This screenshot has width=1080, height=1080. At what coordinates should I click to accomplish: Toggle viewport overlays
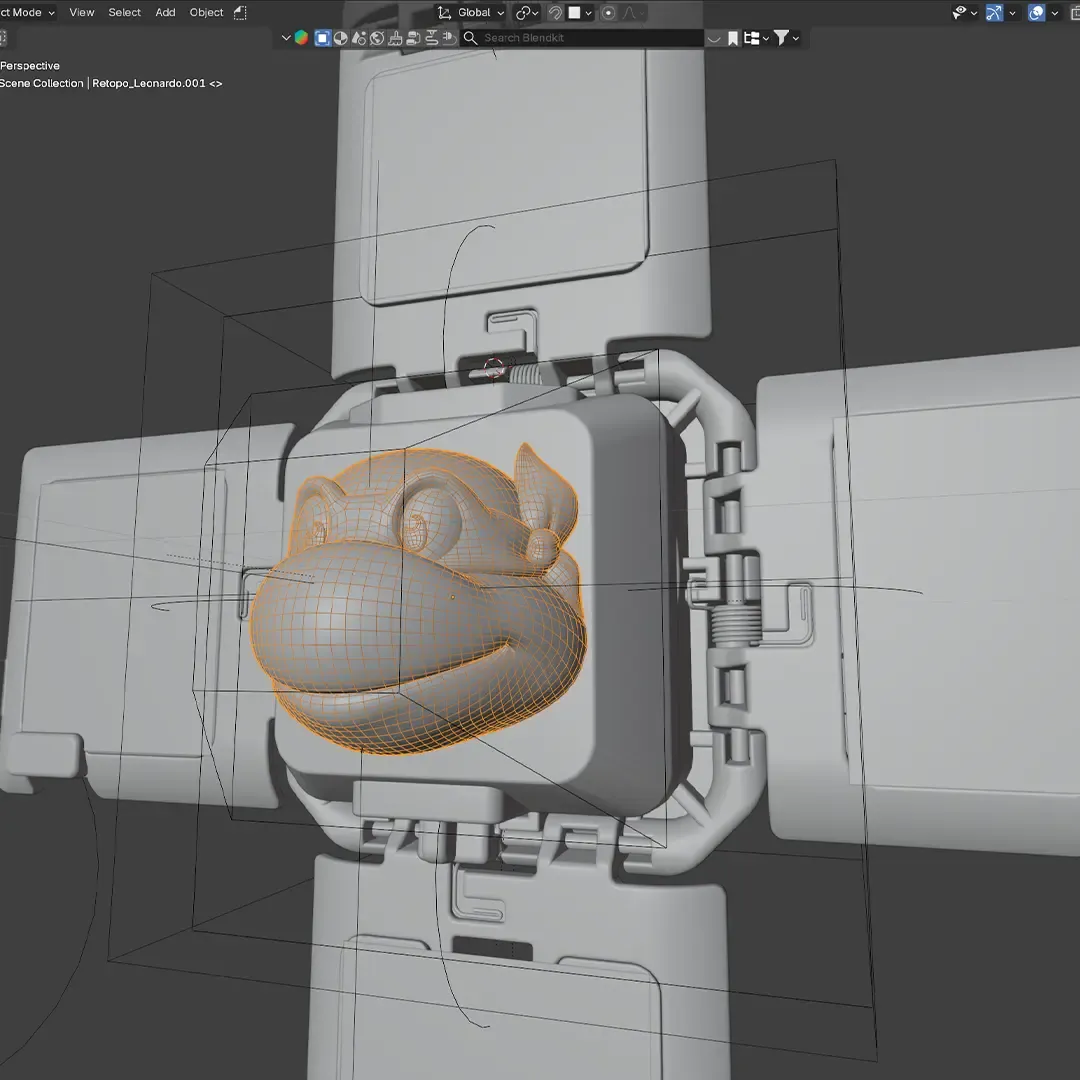coord(1036,12)
